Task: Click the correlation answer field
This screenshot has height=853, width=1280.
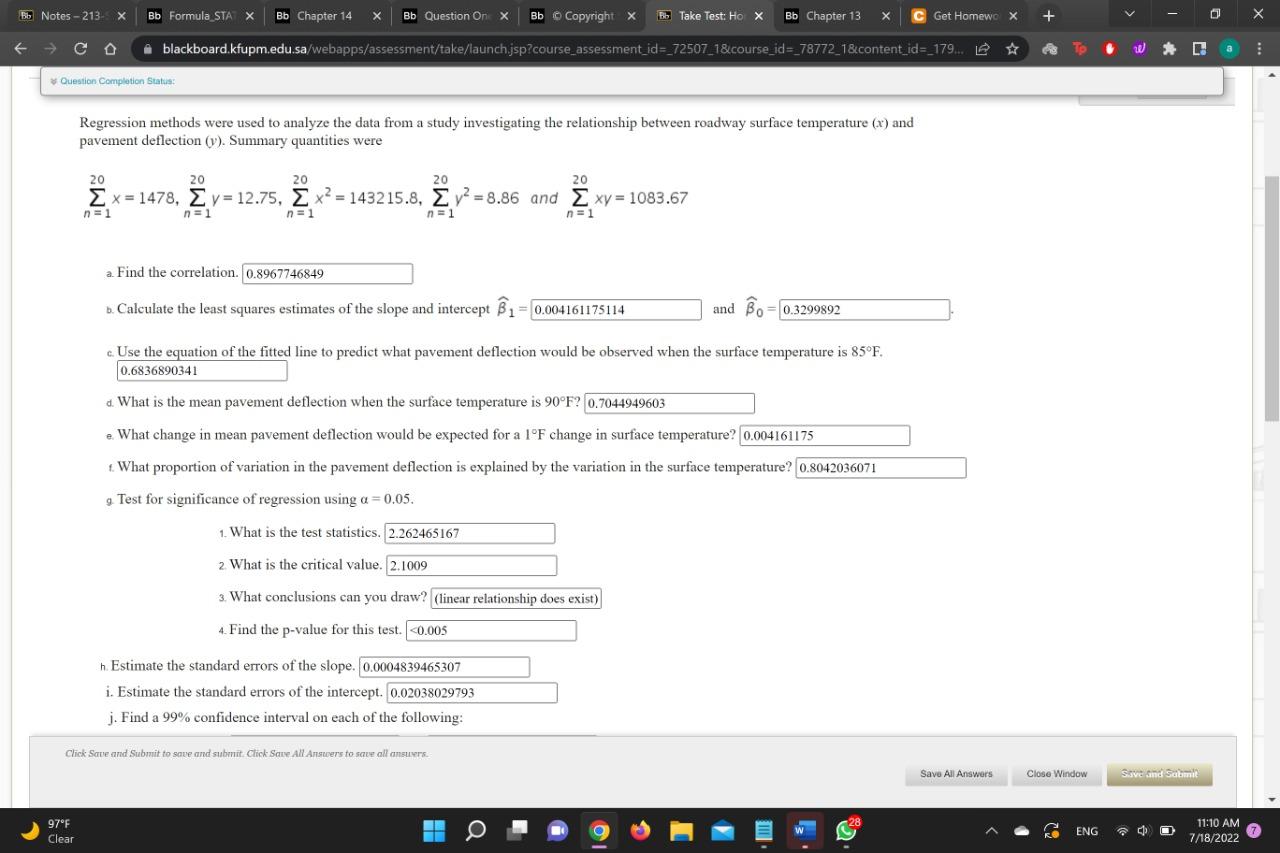Action: (328, 273)
